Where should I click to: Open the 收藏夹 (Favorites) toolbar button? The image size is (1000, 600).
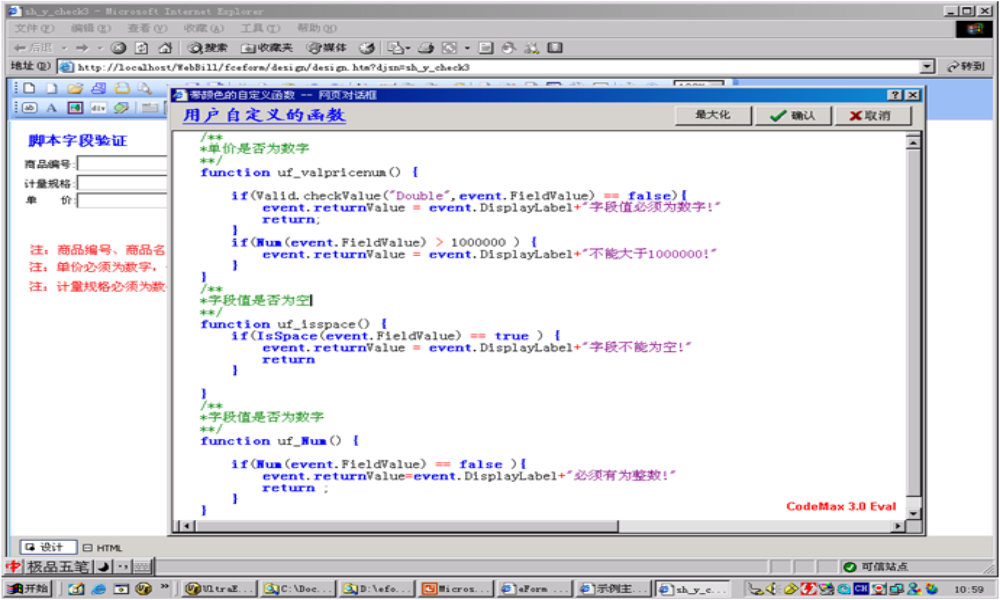coord(267,48)
